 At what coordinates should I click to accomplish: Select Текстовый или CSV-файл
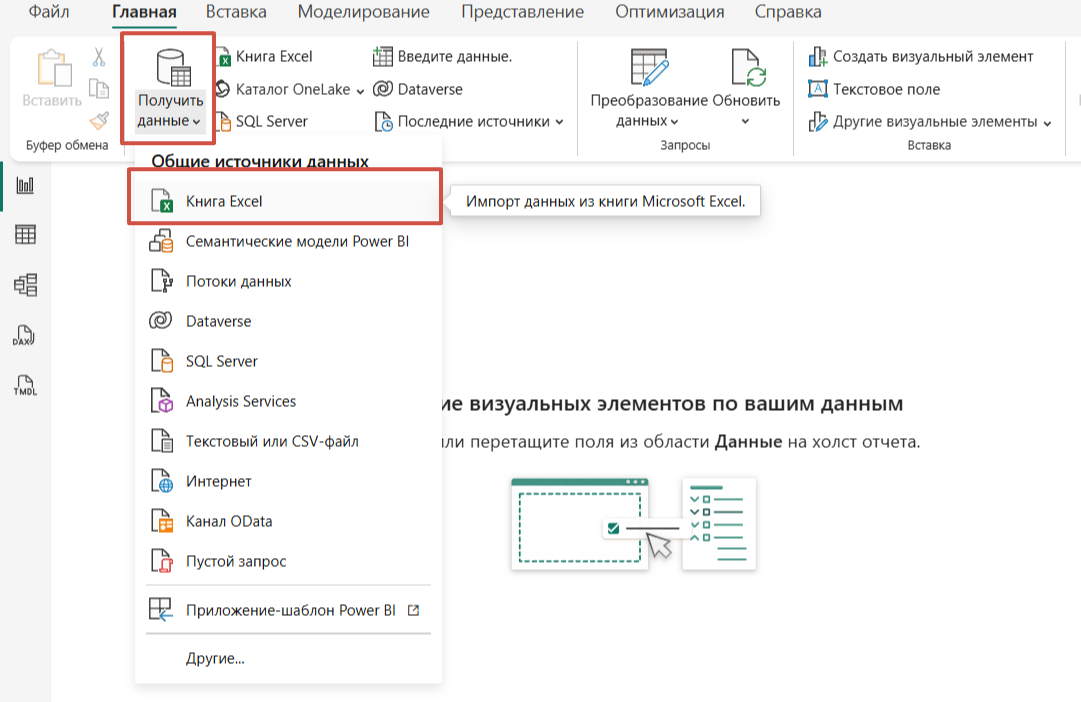click(x=288, y=441)
